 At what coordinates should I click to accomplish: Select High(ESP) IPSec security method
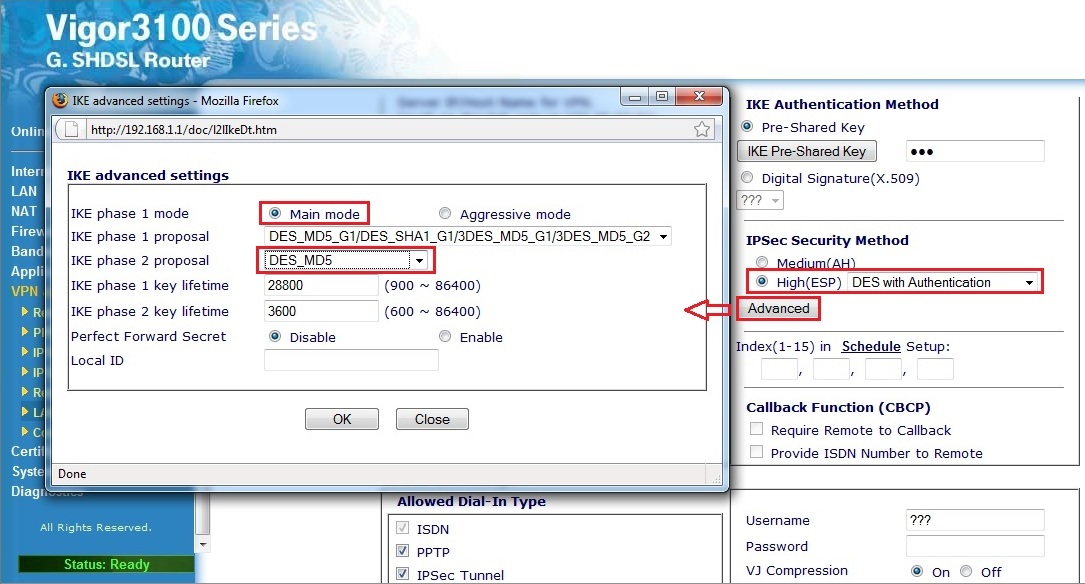pos(762,282)
